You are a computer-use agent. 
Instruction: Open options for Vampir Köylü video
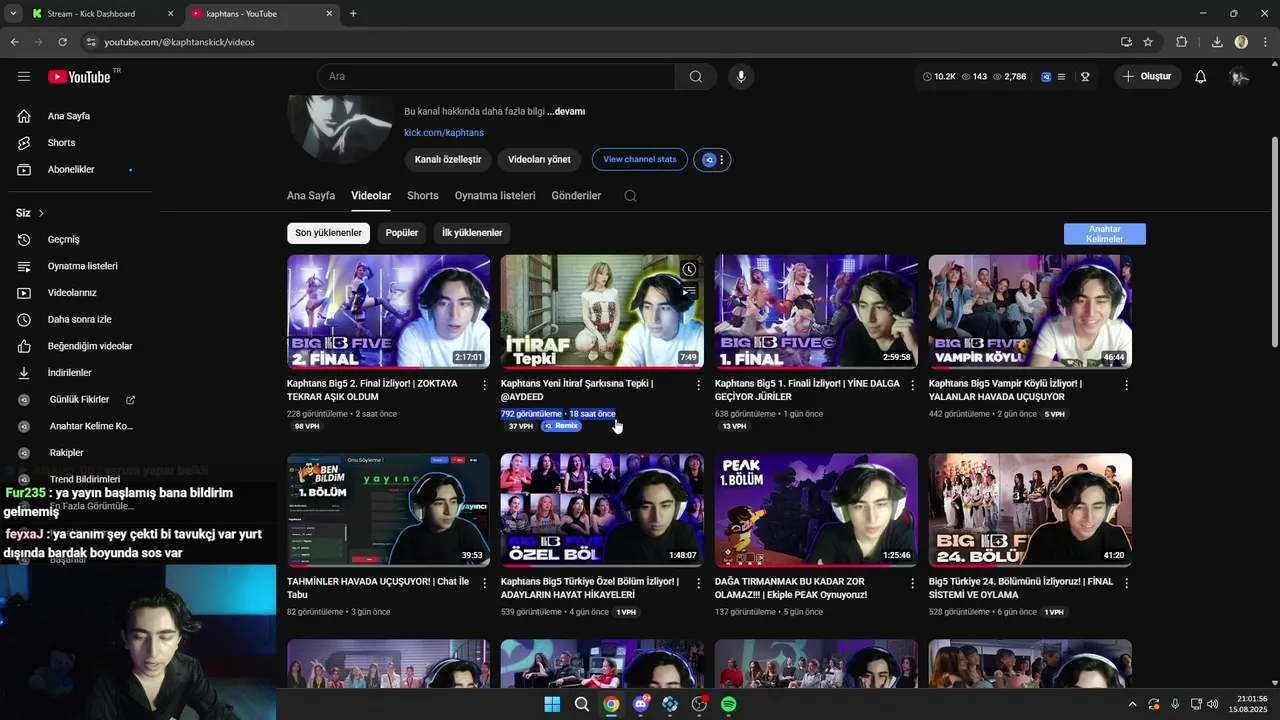[1126, 385]
